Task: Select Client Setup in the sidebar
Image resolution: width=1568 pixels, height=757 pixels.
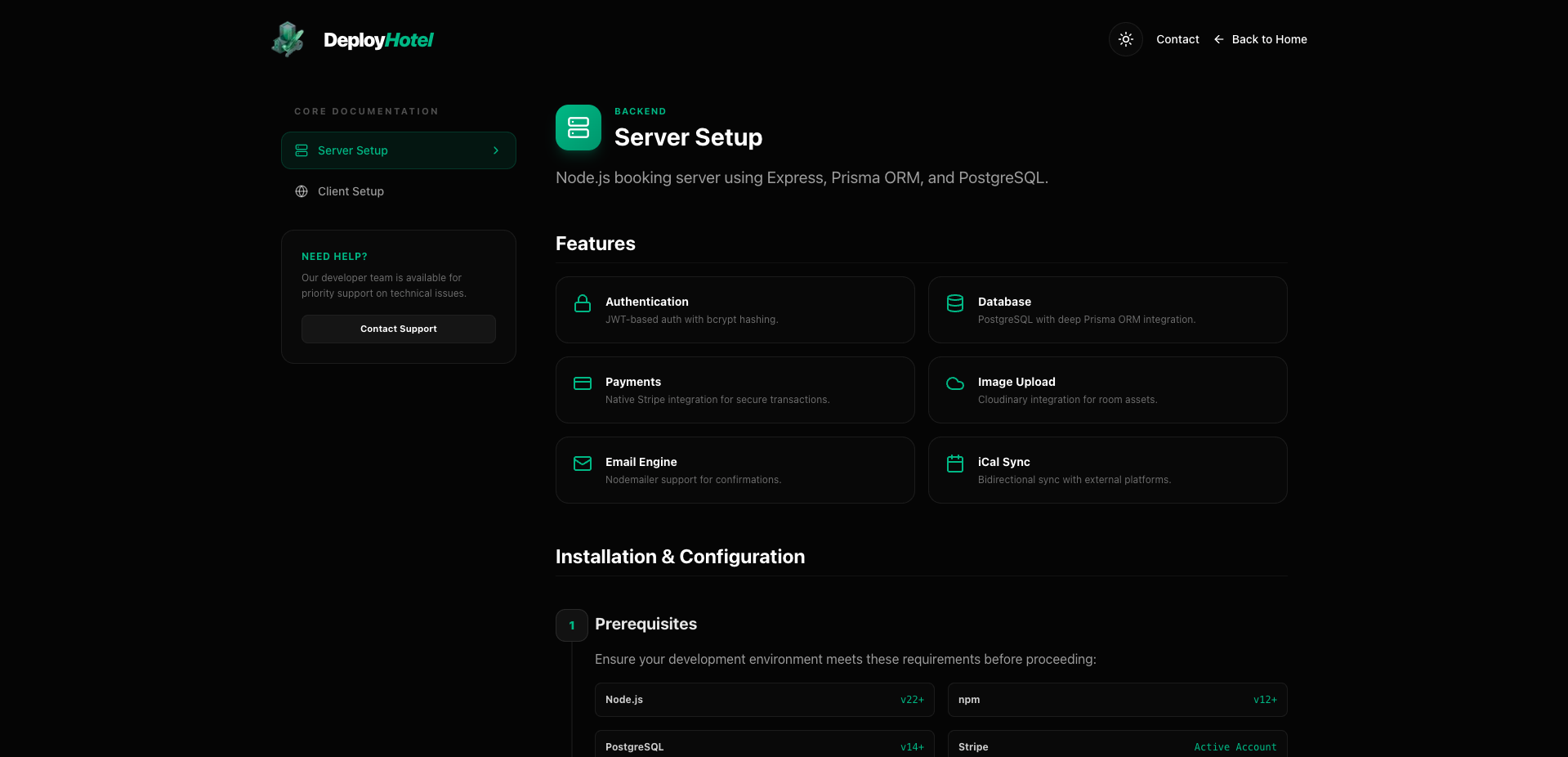Action: coord(351,191)
